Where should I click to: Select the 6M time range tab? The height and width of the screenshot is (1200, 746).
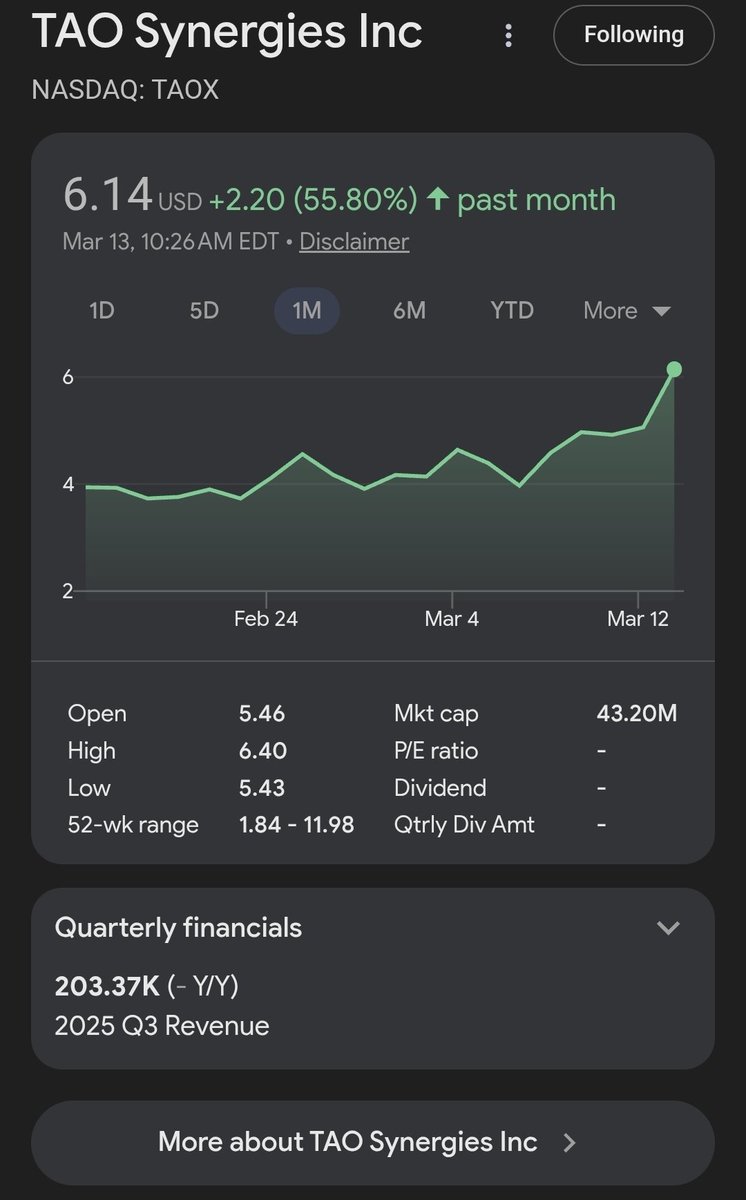(x=409, y=311)
